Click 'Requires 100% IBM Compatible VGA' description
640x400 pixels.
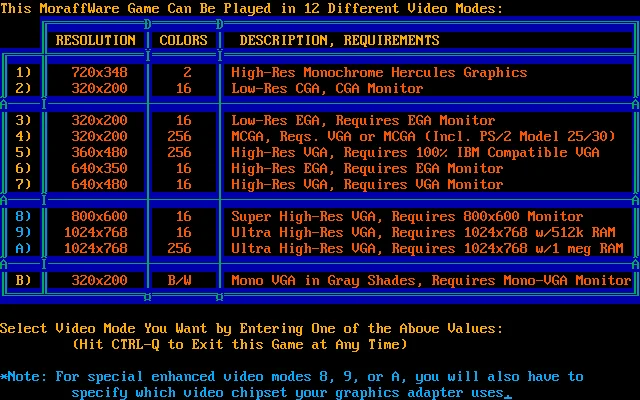pyautogui.click(x=415, y=152)
